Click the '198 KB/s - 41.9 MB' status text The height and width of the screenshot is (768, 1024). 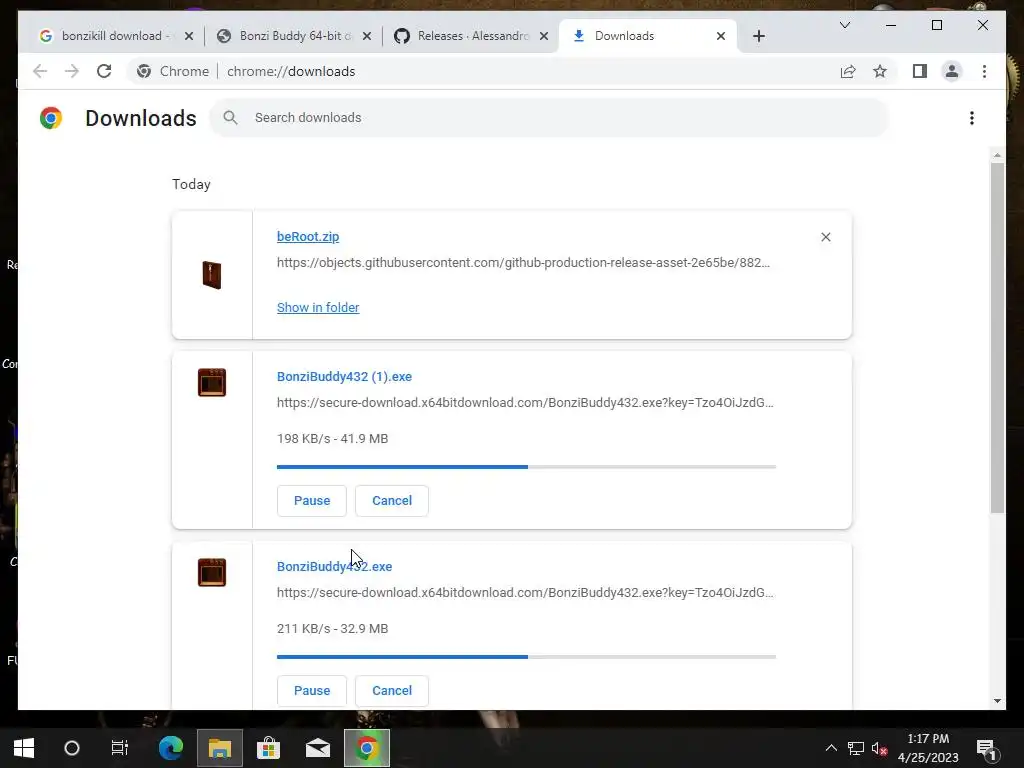tap(332, 439)
